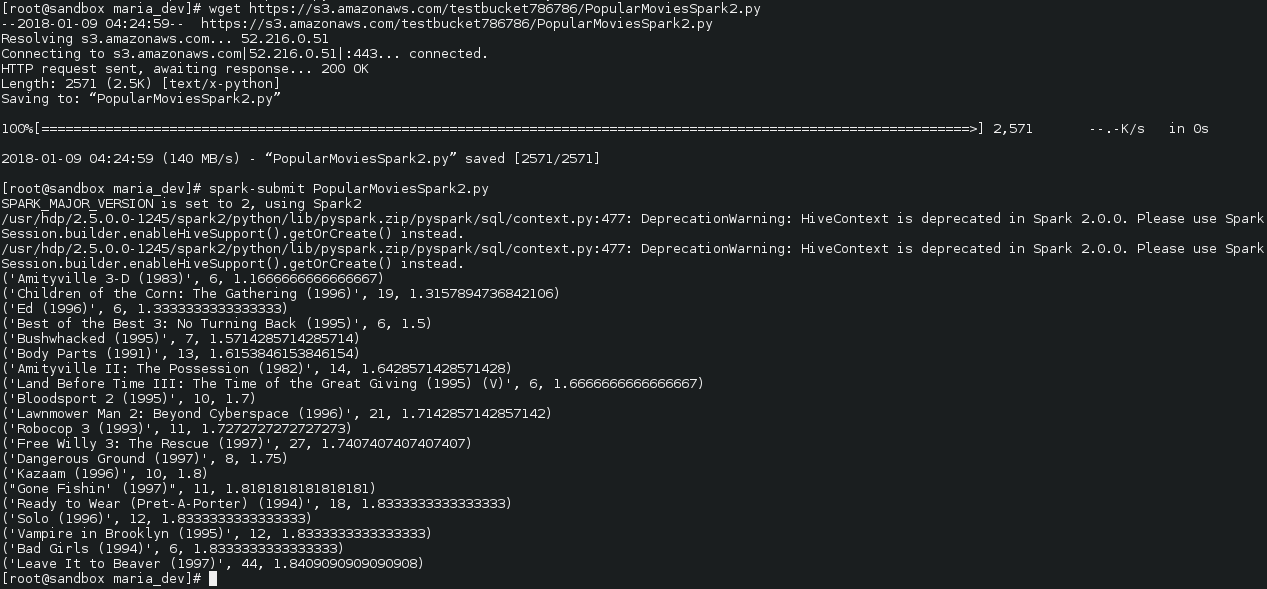The width and height of the screenshot is (1267, 589).
Task: Select the 'Amityville 3-D (1983)' output line
Action: coord(193,279)
